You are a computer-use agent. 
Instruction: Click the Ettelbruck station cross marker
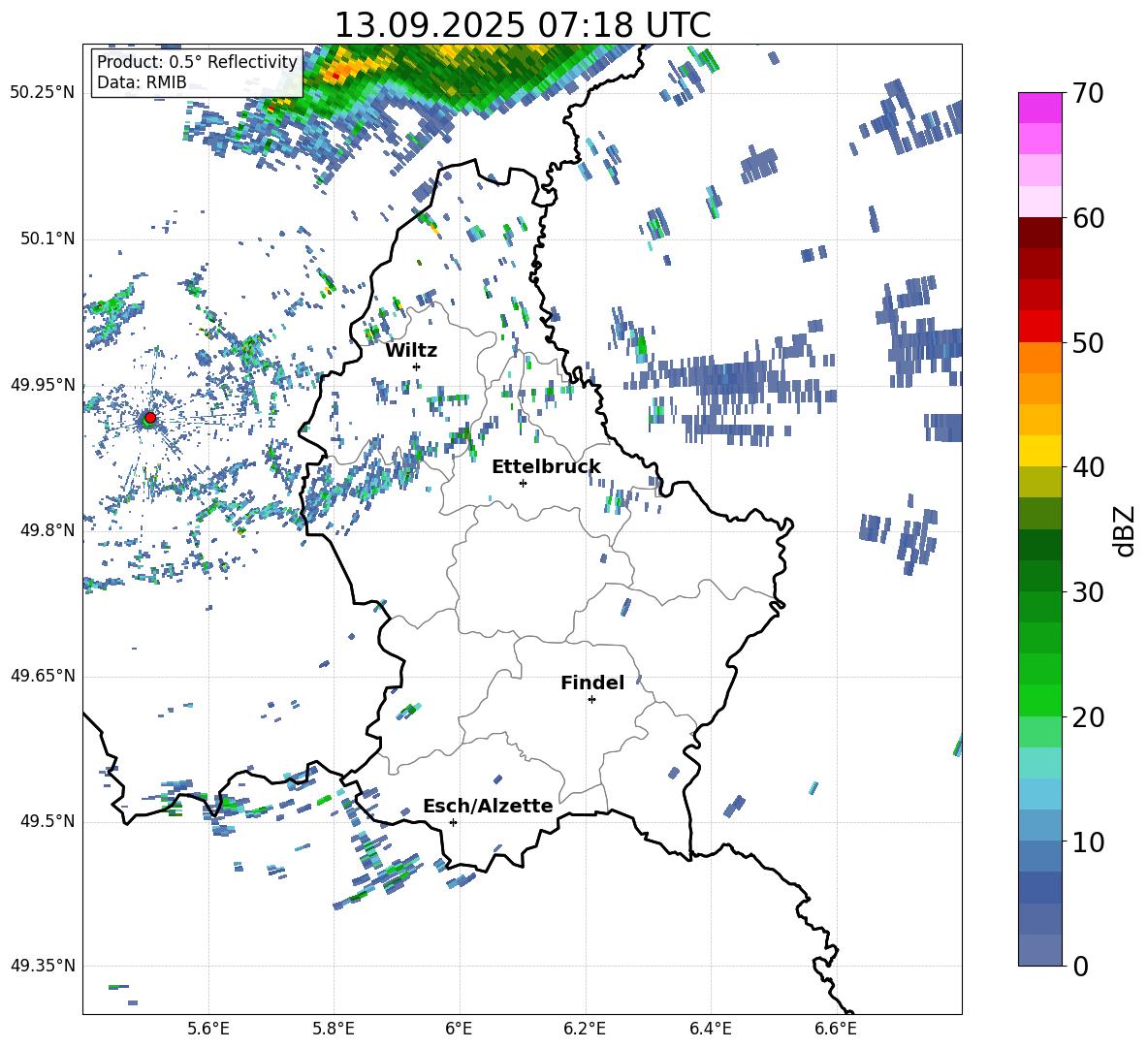coord(523,483)
